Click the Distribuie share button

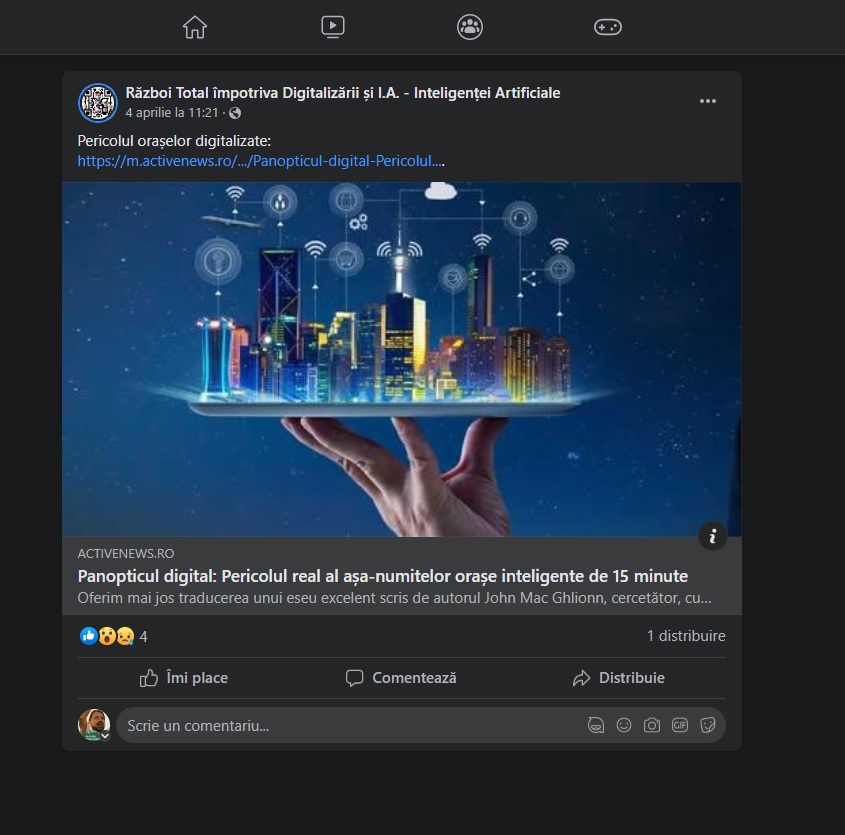pos(618,678)
